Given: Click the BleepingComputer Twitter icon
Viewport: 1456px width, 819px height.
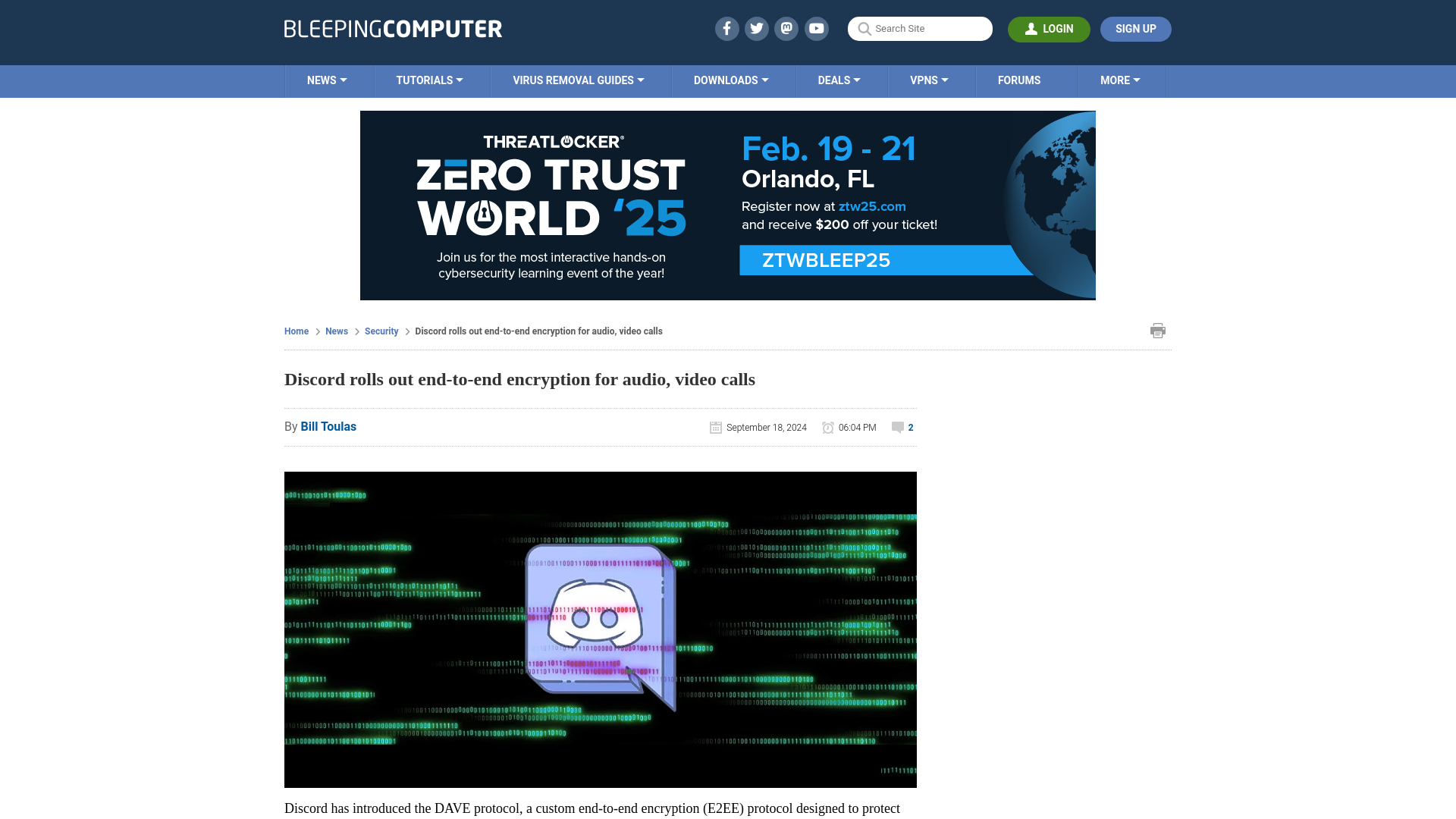Looking at the screenshot, I should pyautogui.click(x=756, y=28).
